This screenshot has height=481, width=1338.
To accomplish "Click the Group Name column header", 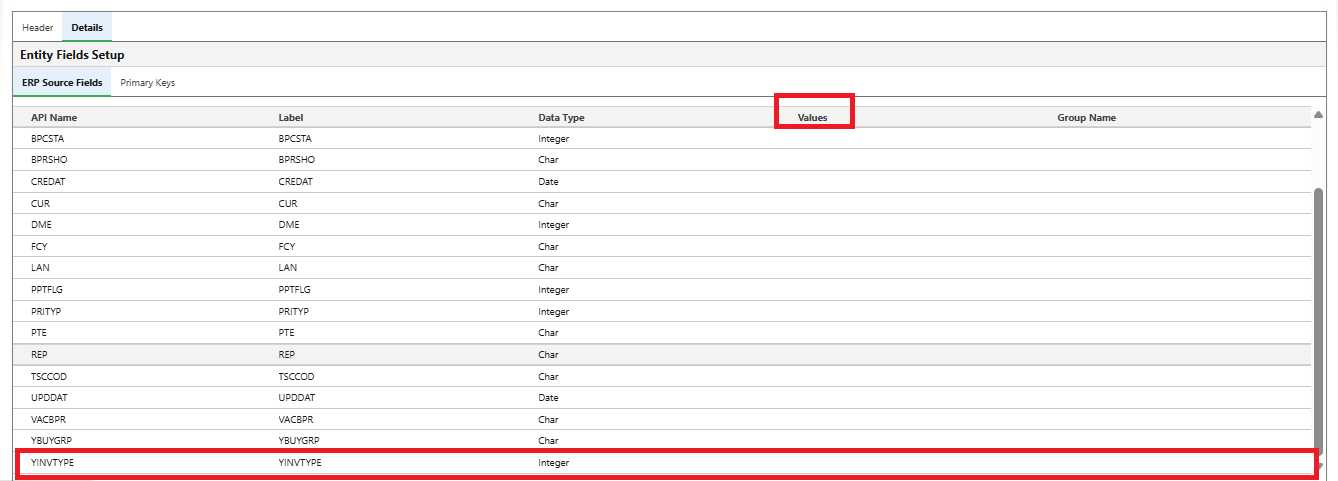I will (x=1086, y=118).
